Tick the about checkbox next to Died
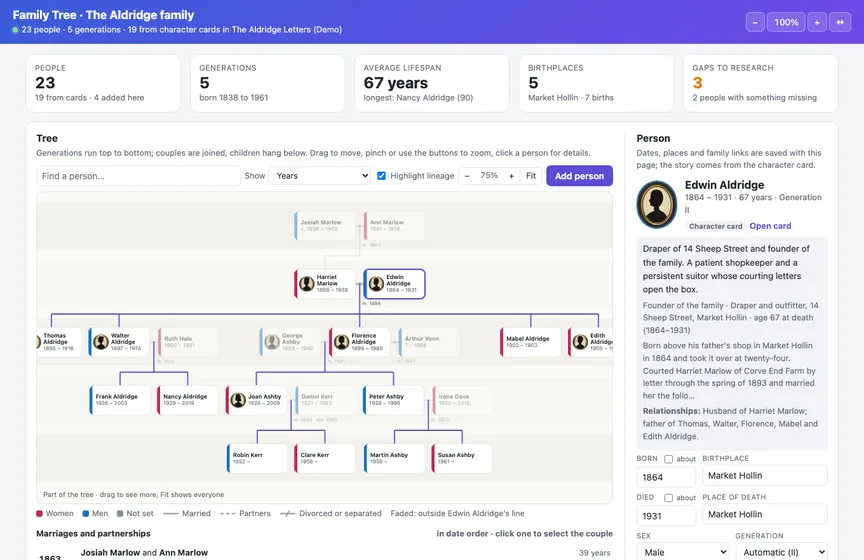This screenshot has width=864, height=560. pos(668,498)
